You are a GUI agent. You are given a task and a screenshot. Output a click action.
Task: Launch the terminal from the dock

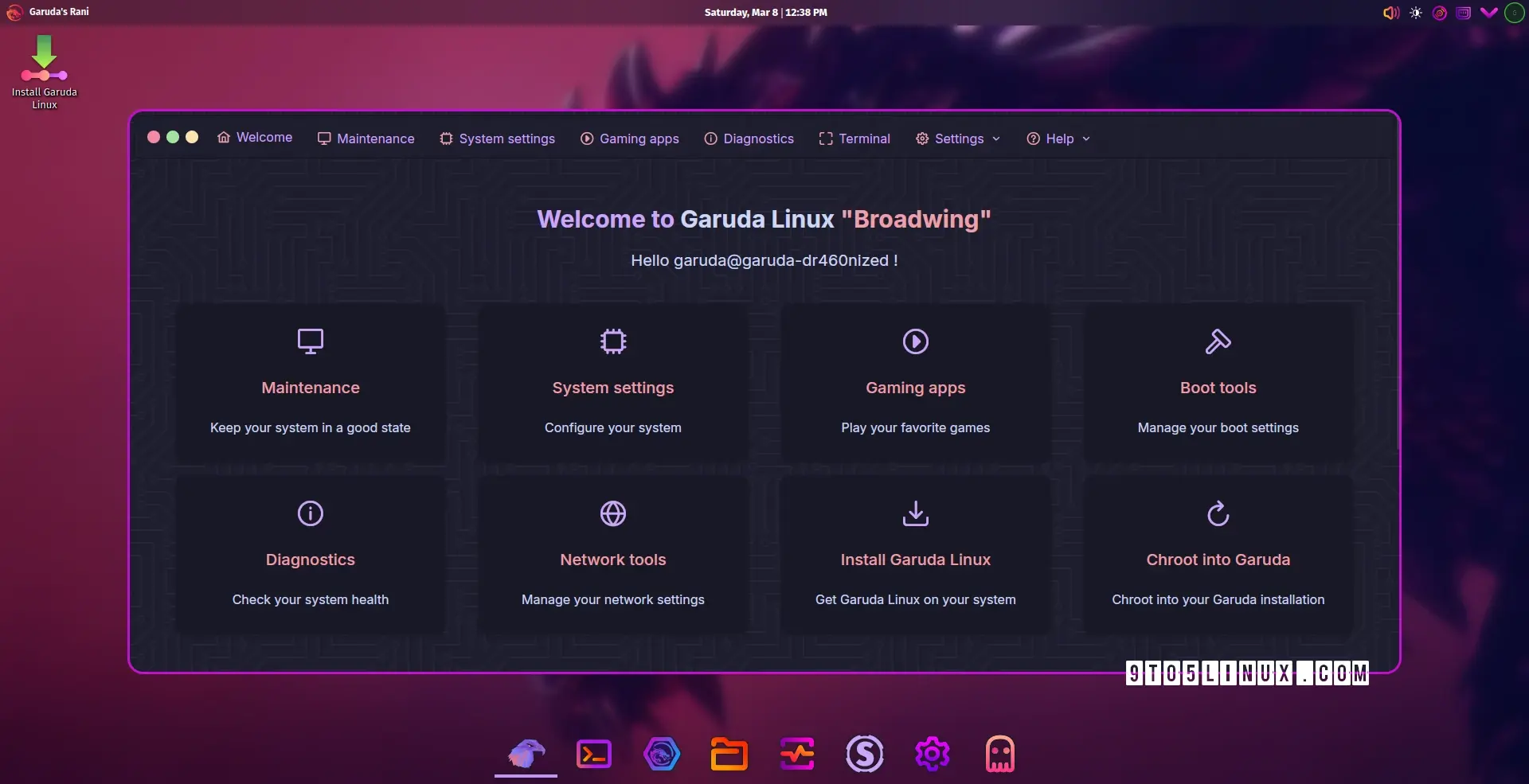pos(594,753)
